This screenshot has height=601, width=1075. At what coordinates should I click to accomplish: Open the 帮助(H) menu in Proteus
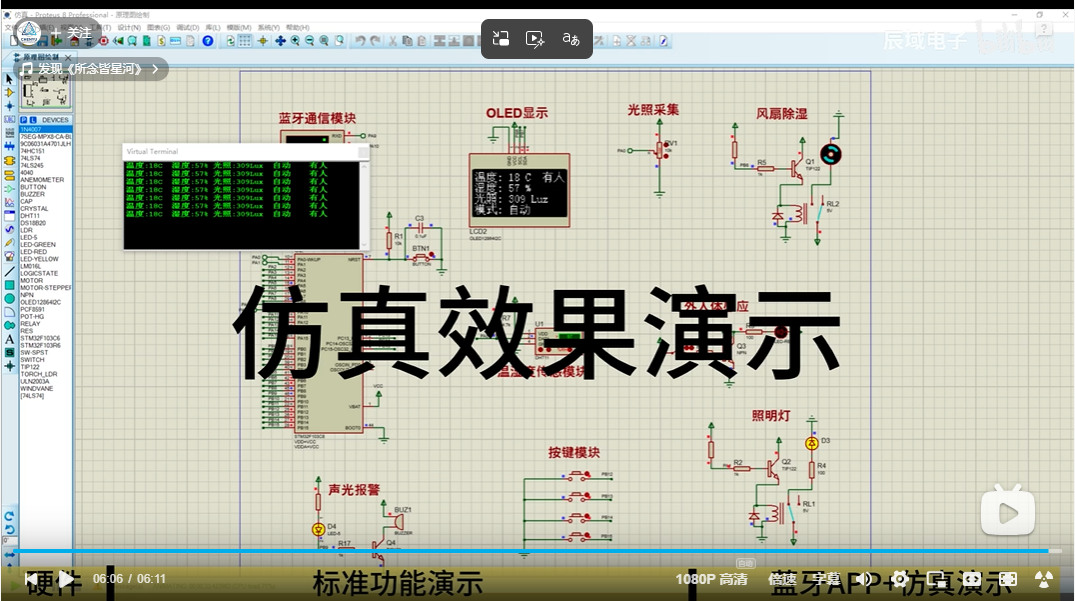[x=298, y=27]
